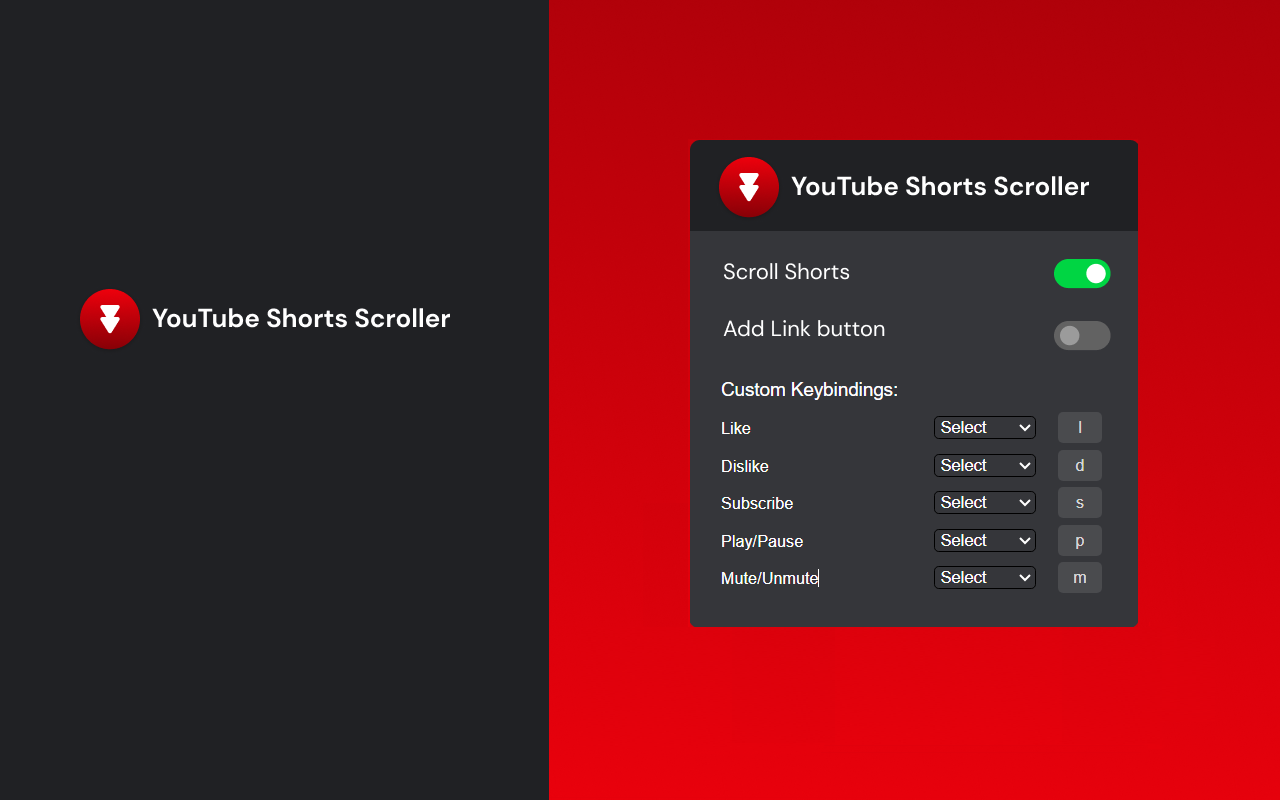Click the 'Like' keybinding label
1280x800 pixels.
(736, 428)
